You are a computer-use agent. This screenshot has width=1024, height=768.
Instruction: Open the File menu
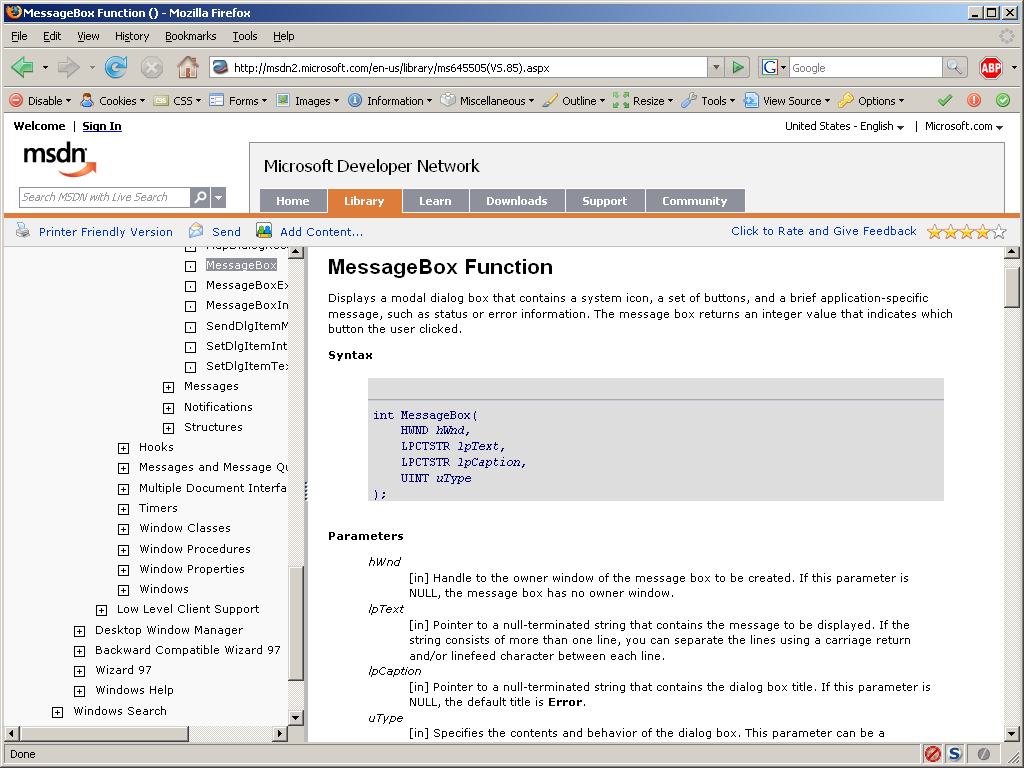point(19,36)
